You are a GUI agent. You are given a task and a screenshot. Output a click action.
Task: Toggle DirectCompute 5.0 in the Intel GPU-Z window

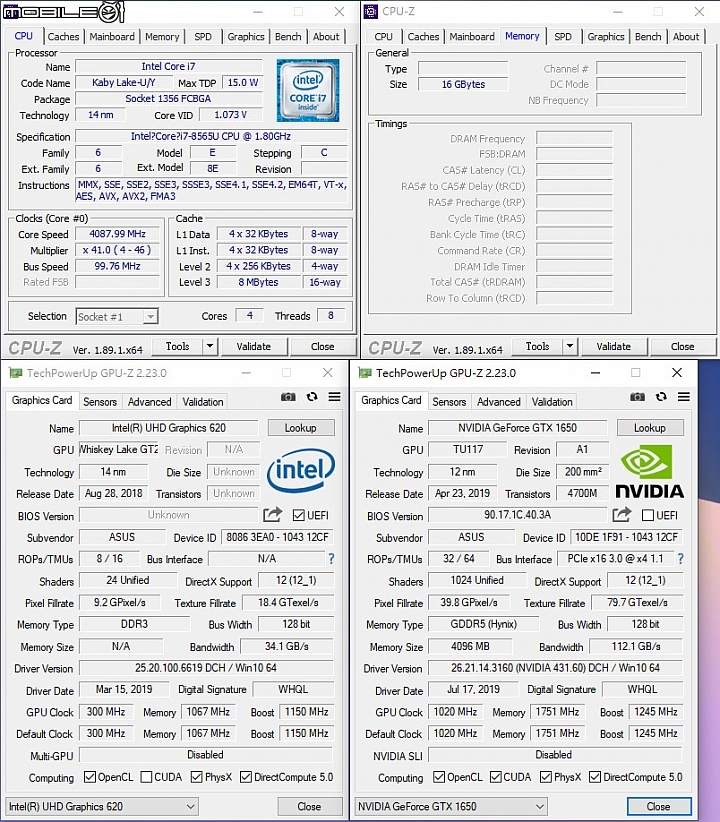pos(246,777)
